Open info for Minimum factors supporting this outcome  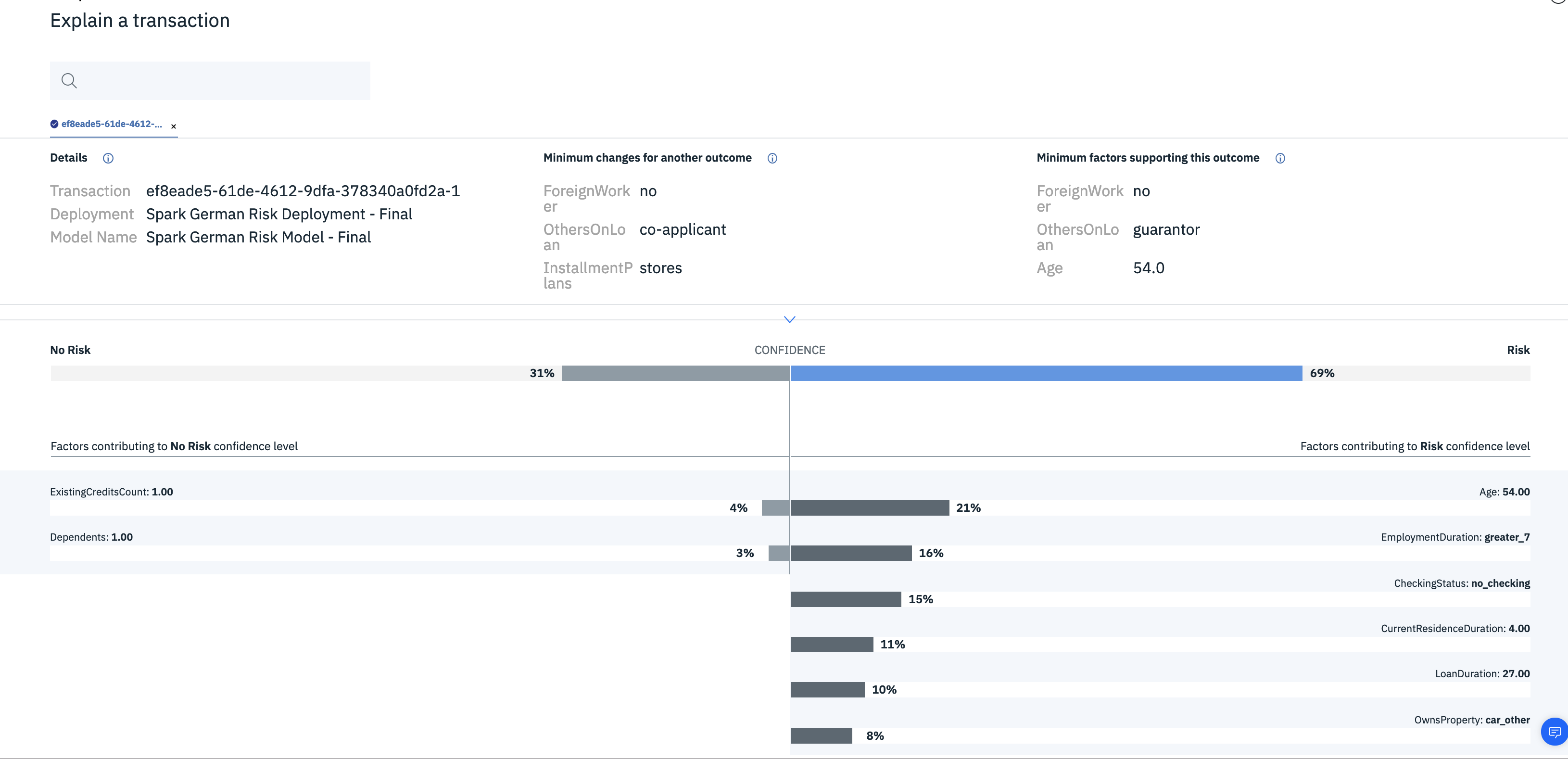pyautogui.click(x=1280, y=158)
